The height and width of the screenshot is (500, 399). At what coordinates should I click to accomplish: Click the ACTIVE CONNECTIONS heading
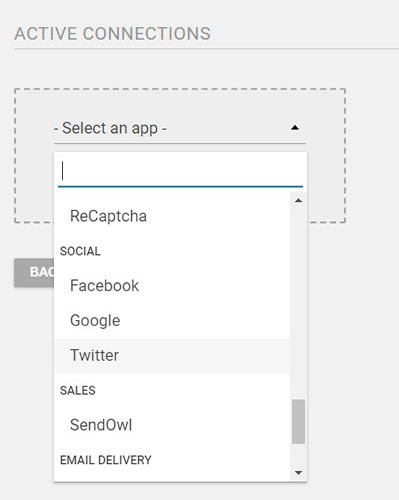[x=113, y=34]
